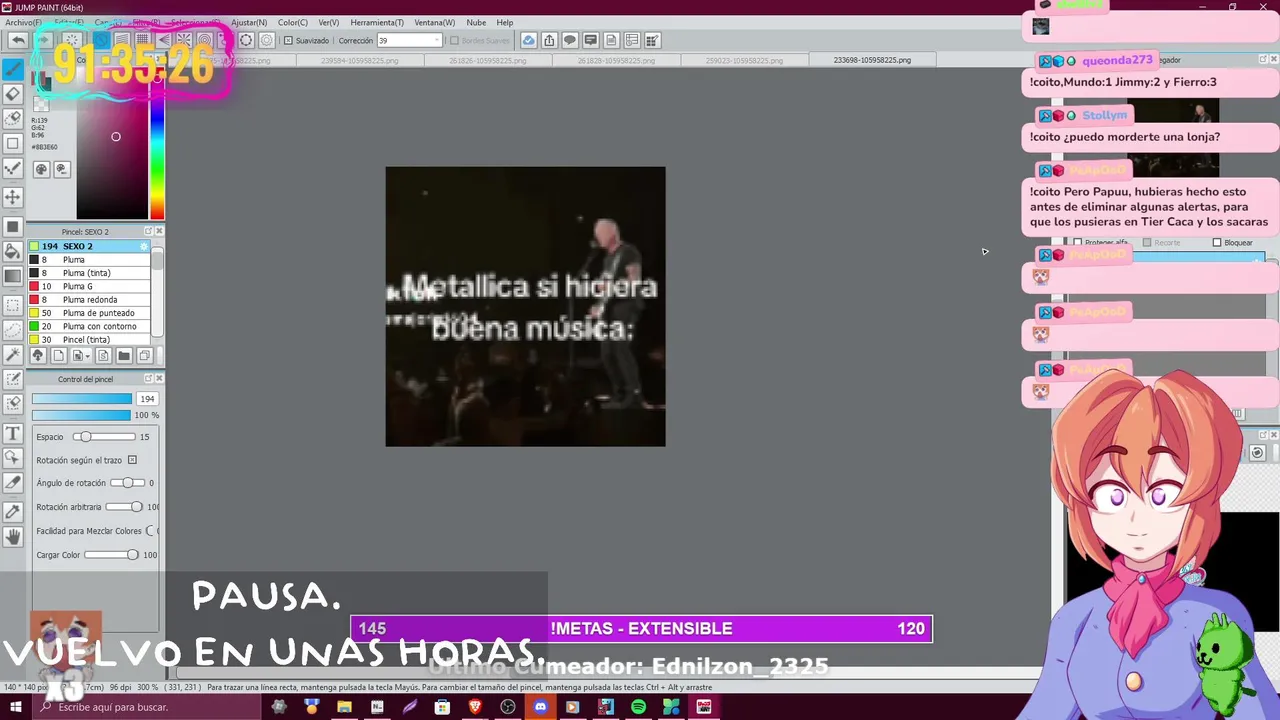Click the checklist icon at toolbar end

pos(652,40)
